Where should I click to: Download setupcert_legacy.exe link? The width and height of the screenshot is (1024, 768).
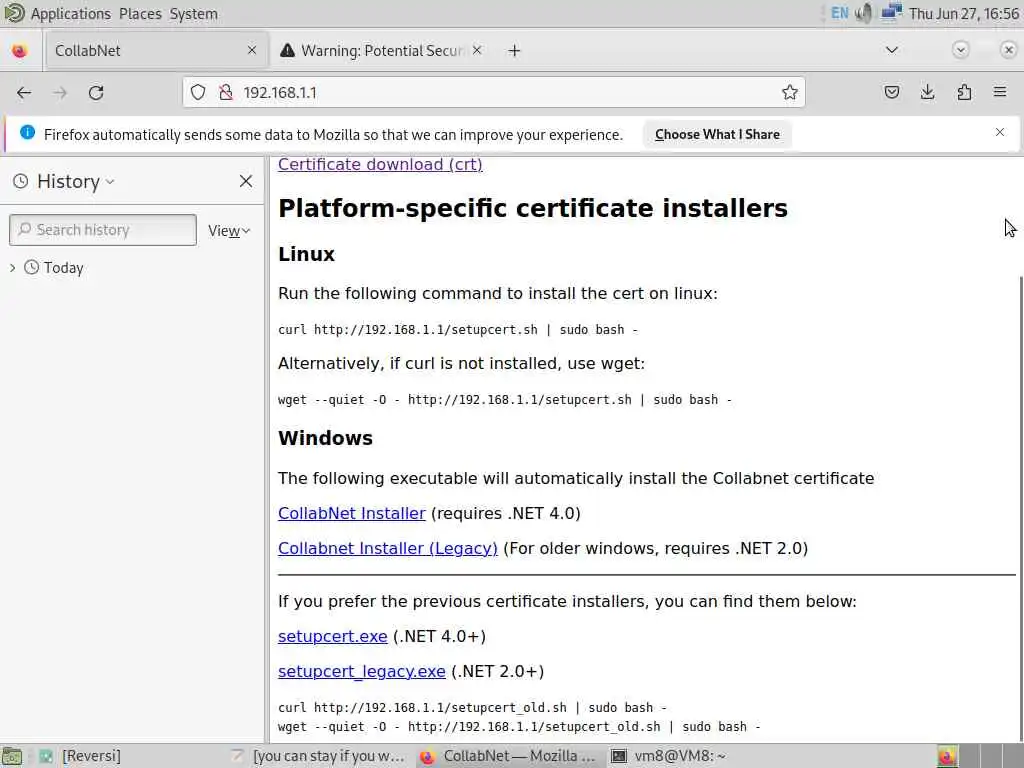click(x=361, y=671)
